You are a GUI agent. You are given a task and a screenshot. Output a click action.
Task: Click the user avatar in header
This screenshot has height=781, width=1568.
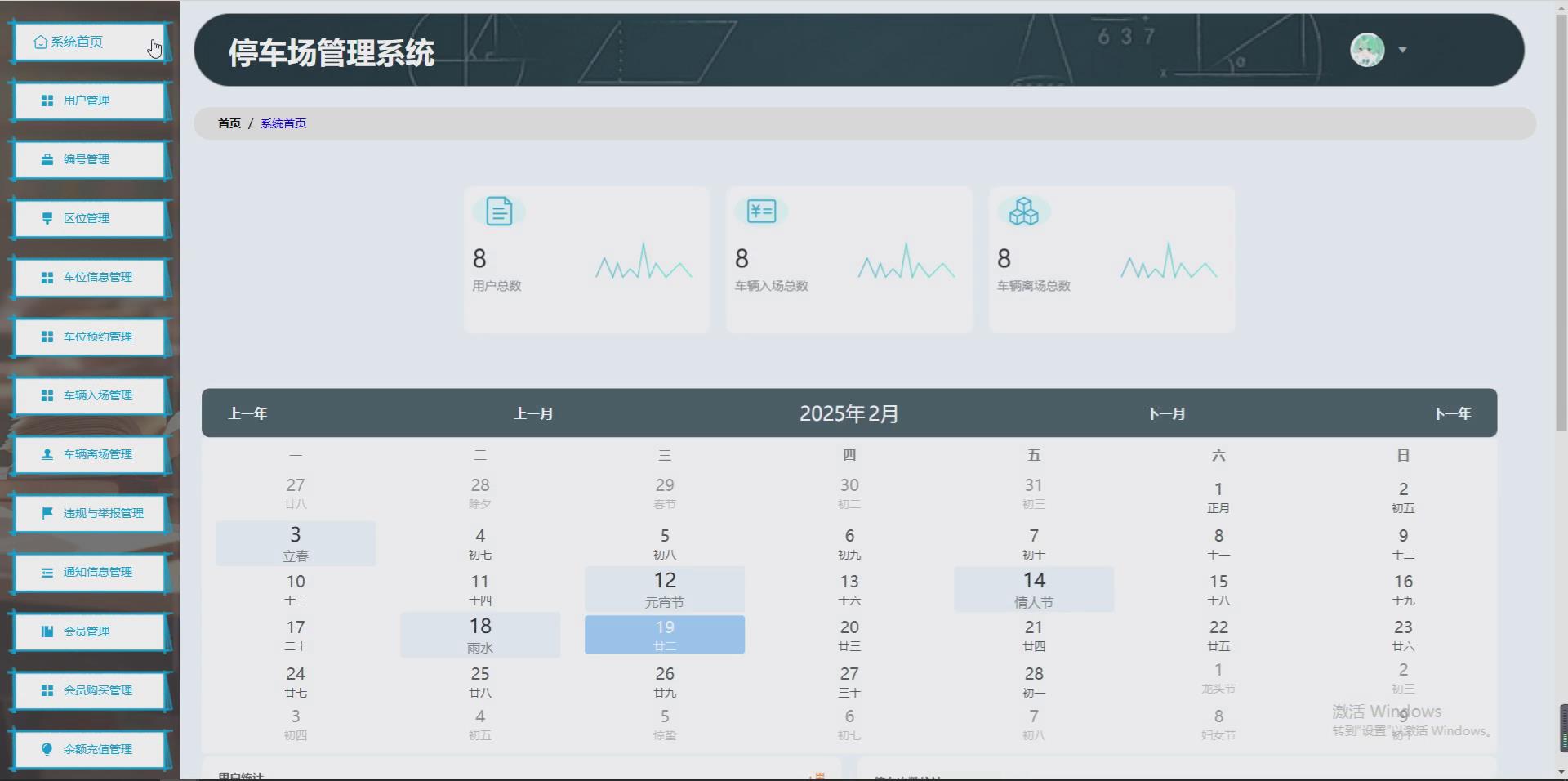(x=1367, y=50)
